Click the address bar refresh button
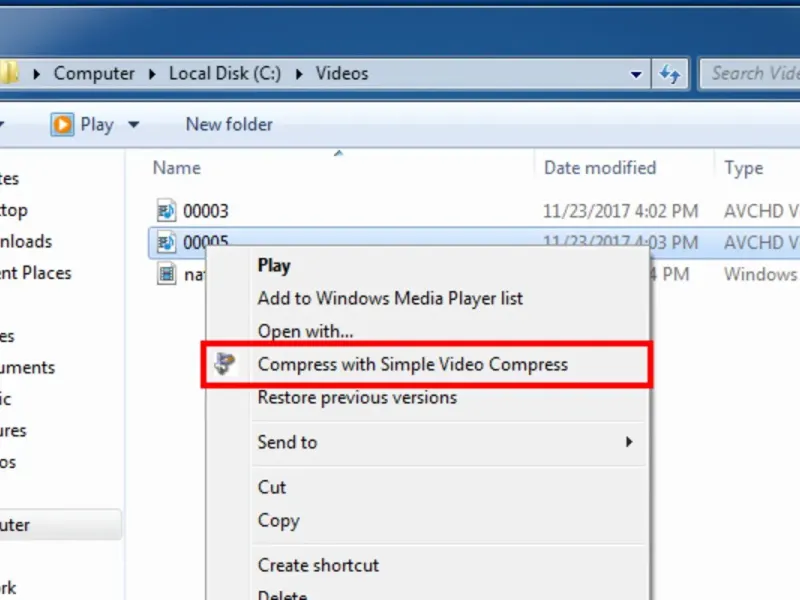 click(x=669, y=74)
